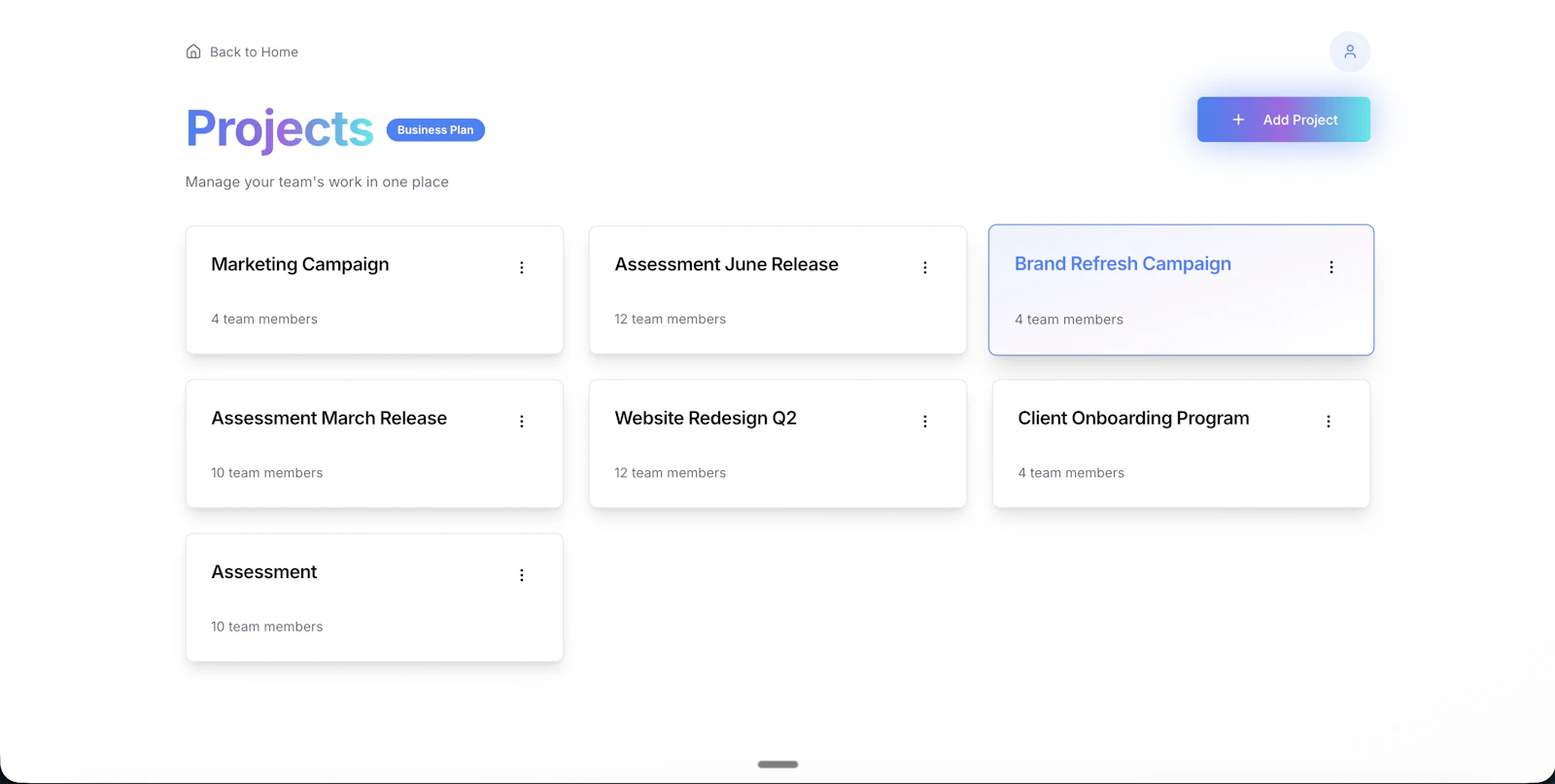Open options menu for Assessment June Release
The width and height of the screenshot is (1555, 784).
pyautogui.click(x=925, y=267)
